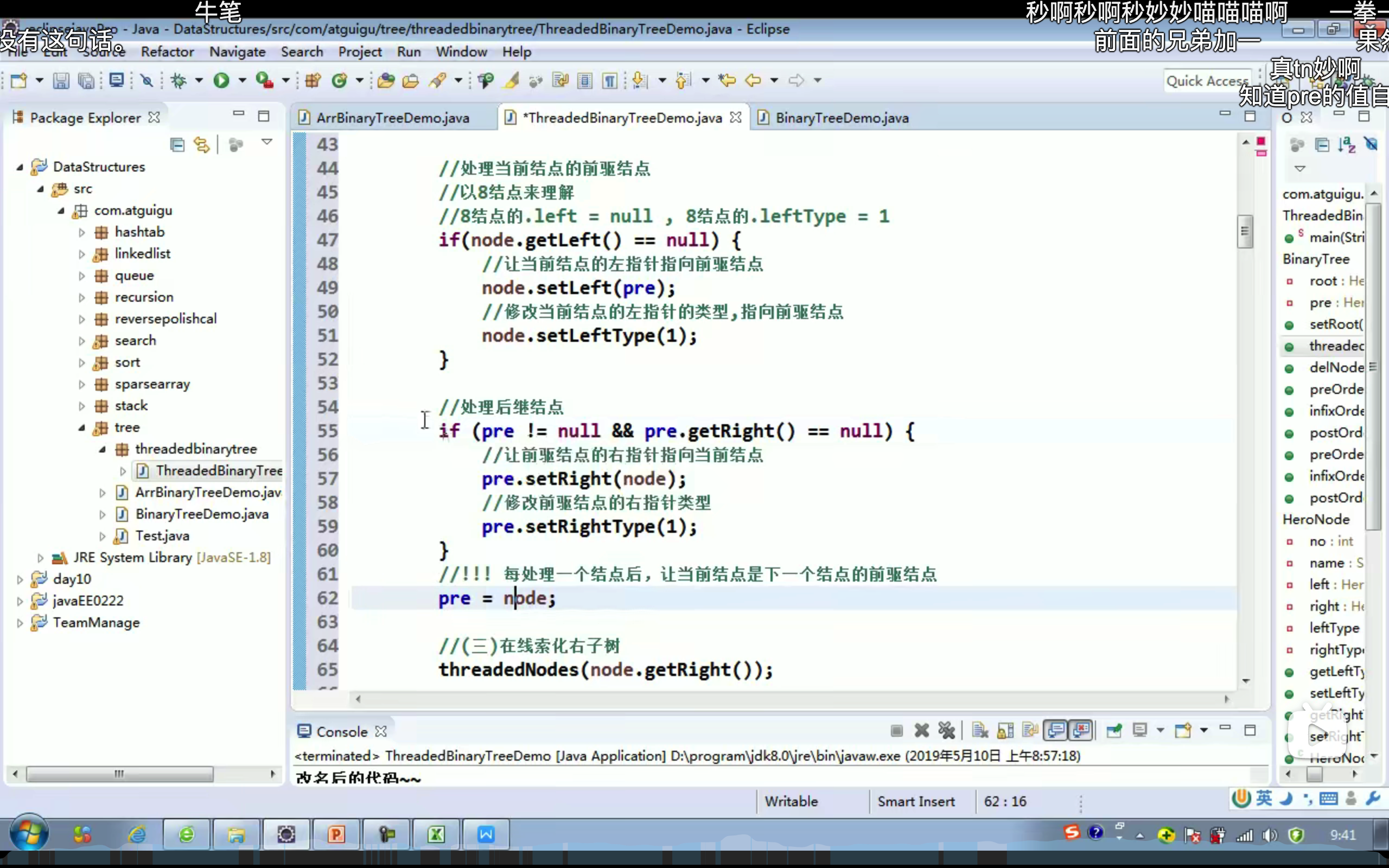Toggle Show Console on Standard Out

click(x=1056, y=730)
